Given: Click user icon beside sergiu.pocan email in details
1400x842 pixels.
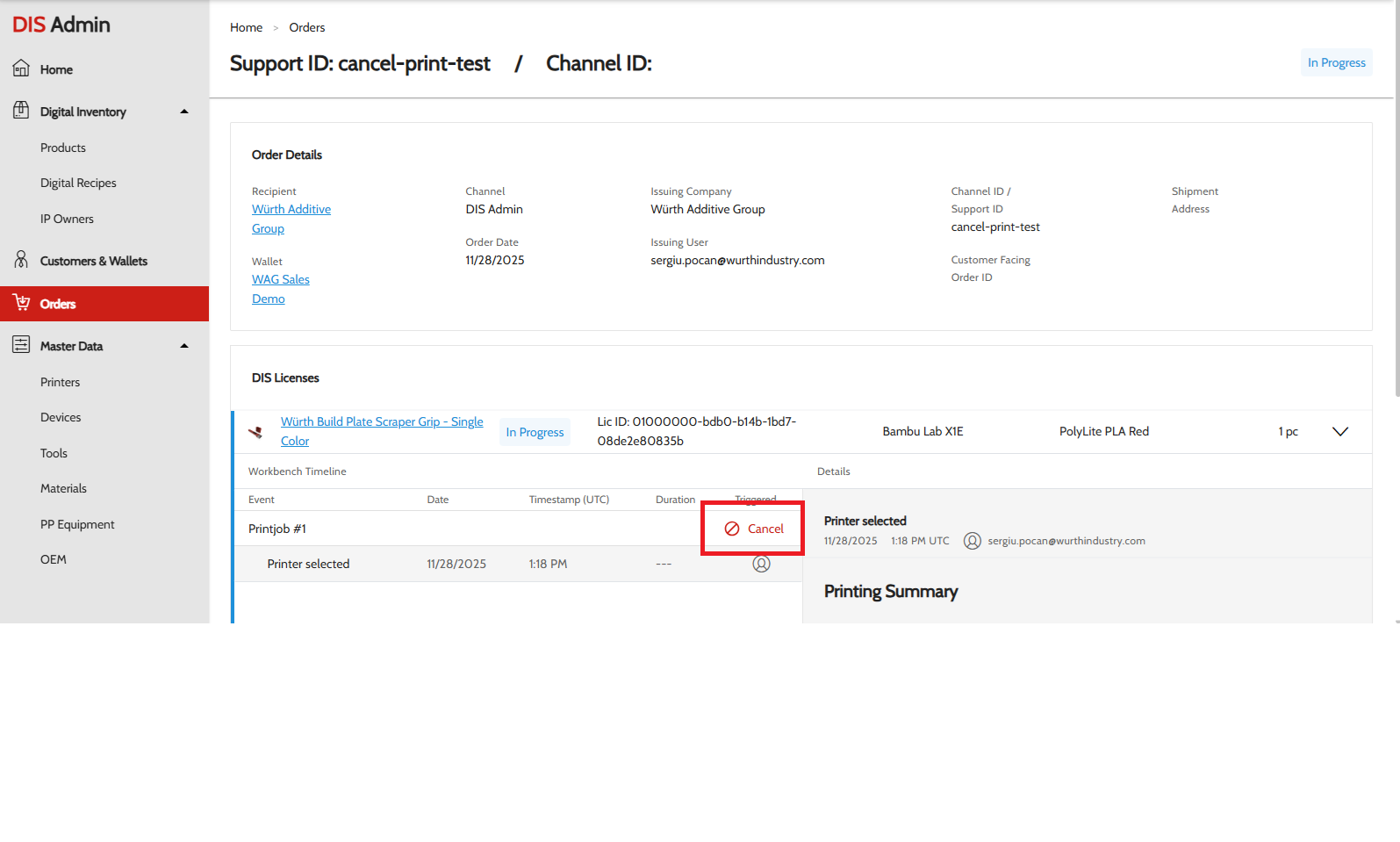Looking at the screenshot, I should pyautogui.click(x=972, y=541).
